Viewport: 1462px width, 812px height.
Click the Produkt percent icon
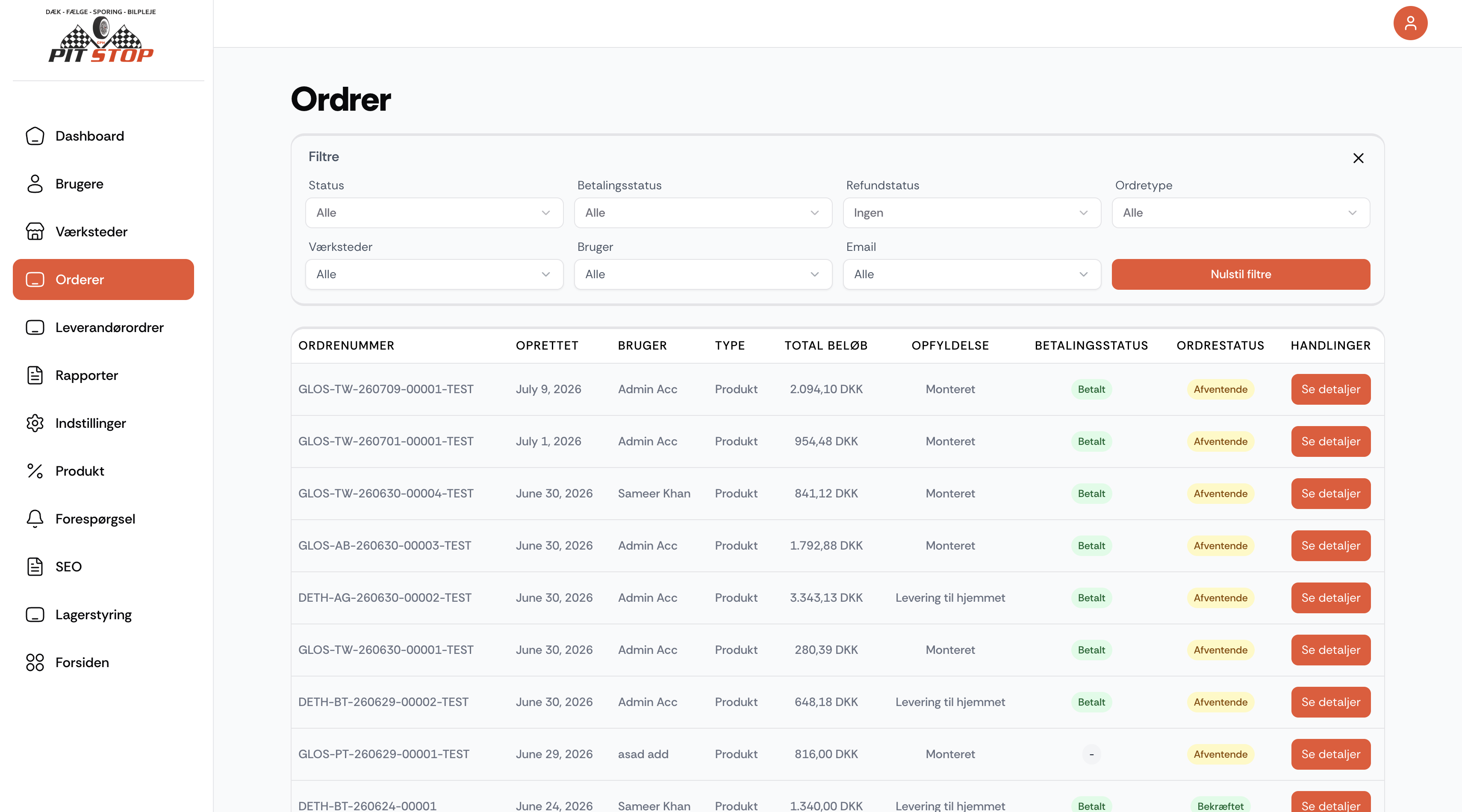click(35, 471)
